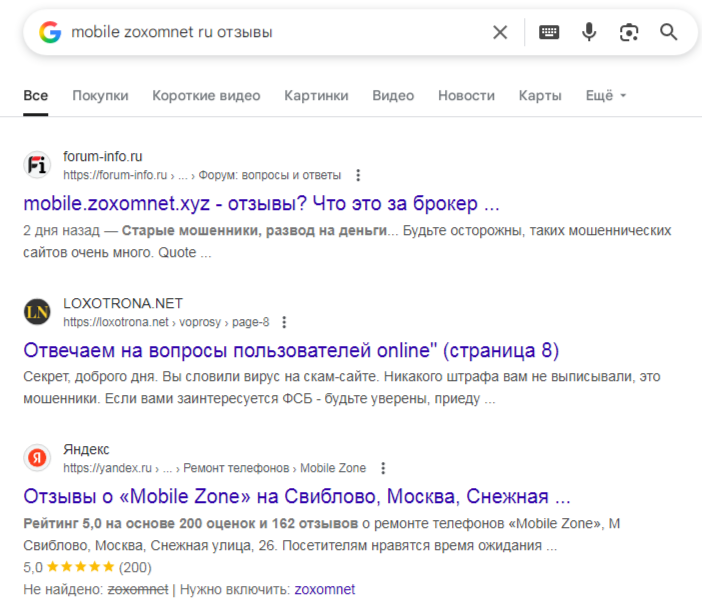This screenshot has height=611, width=702.
Task: Open the Картинки tab
Action: pyautogui.click(x=316, y=95)
